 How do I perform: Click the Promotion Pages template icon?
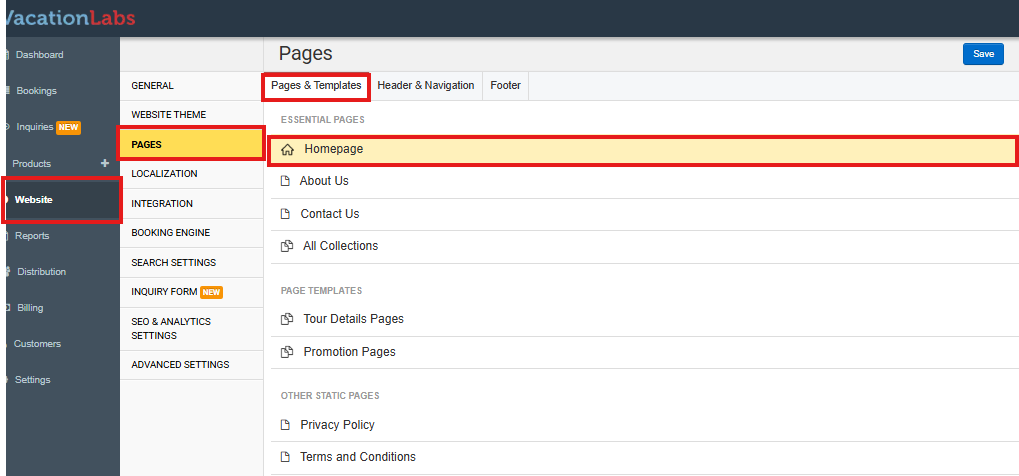287,352
